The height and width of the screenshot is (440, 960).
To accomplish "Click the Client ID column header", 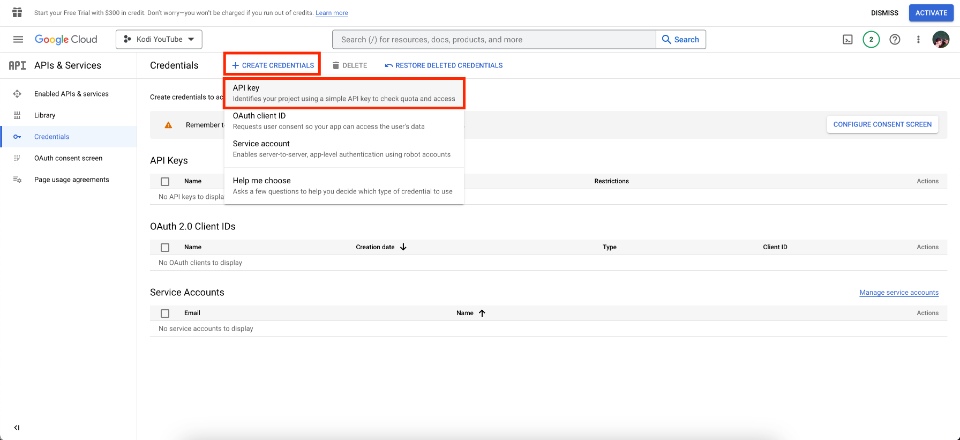I will [x=775, y=247].
